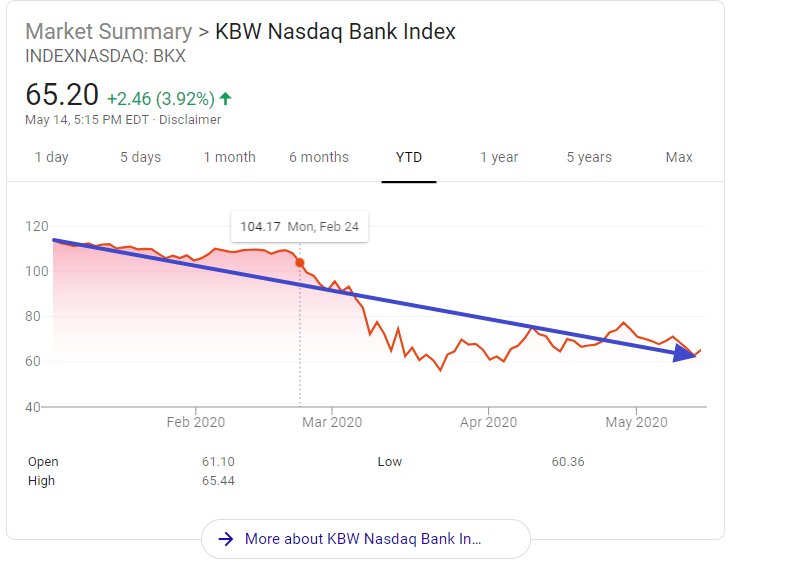Image resolution: width=793 pixels, height=561 pixels.
Task: Open the 6 months chart tab
Action: tap(319, 157)
